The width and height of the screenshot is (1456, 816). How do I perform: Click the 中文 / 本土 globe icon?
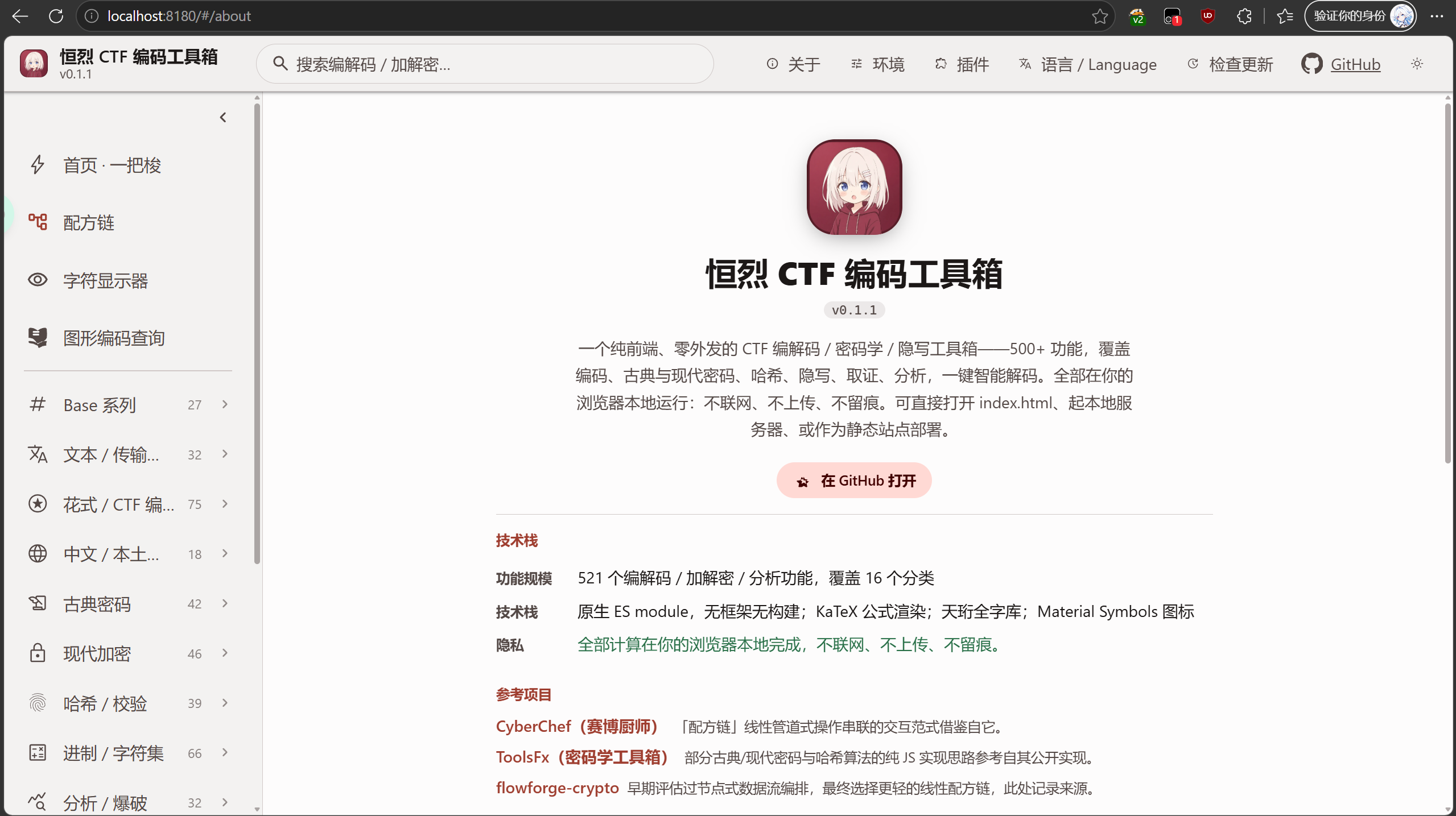point(38,553)
